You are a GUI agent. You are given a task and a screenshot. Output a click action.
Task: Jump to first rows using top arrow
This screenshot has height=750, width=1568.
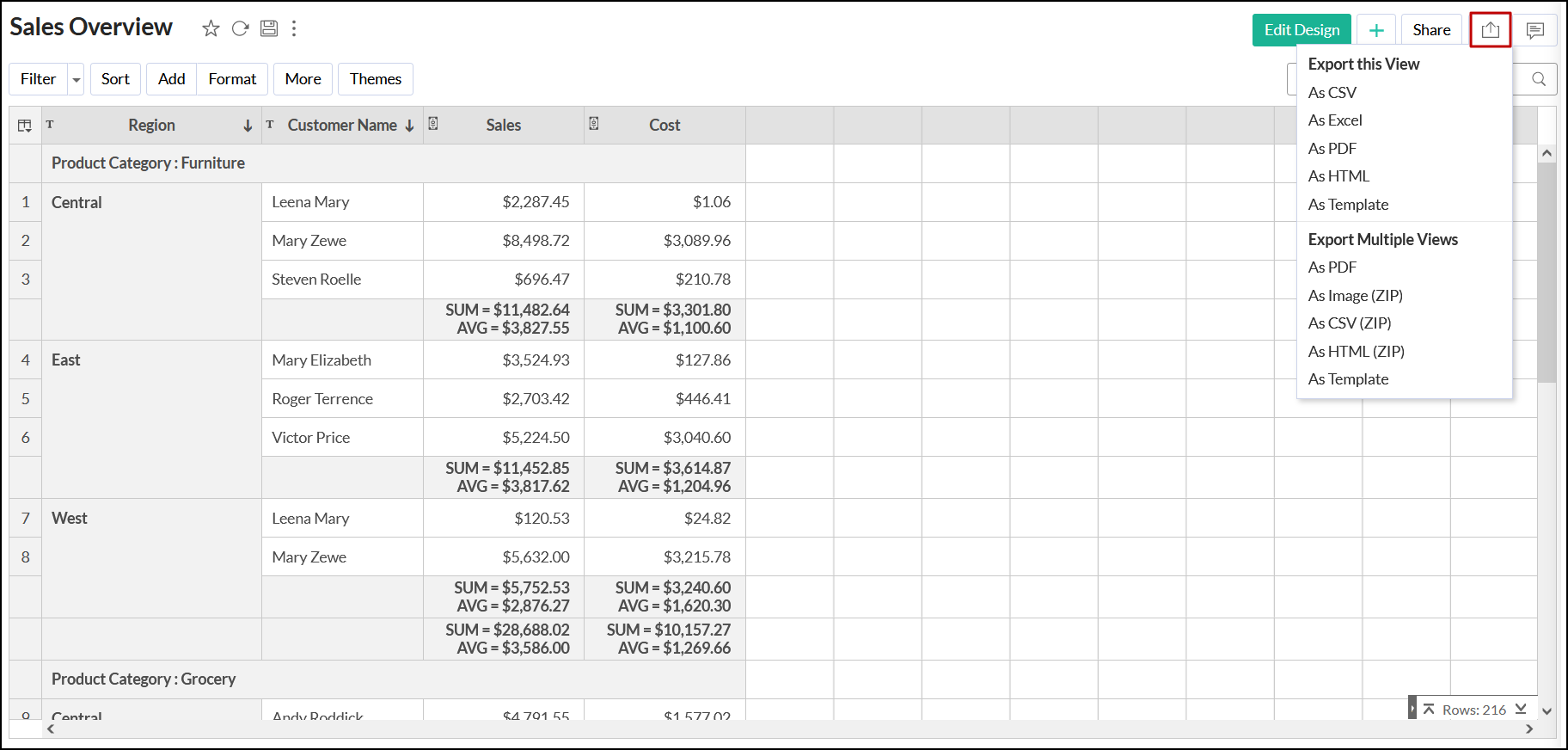pyautogui.click(x=1429, y=709)
